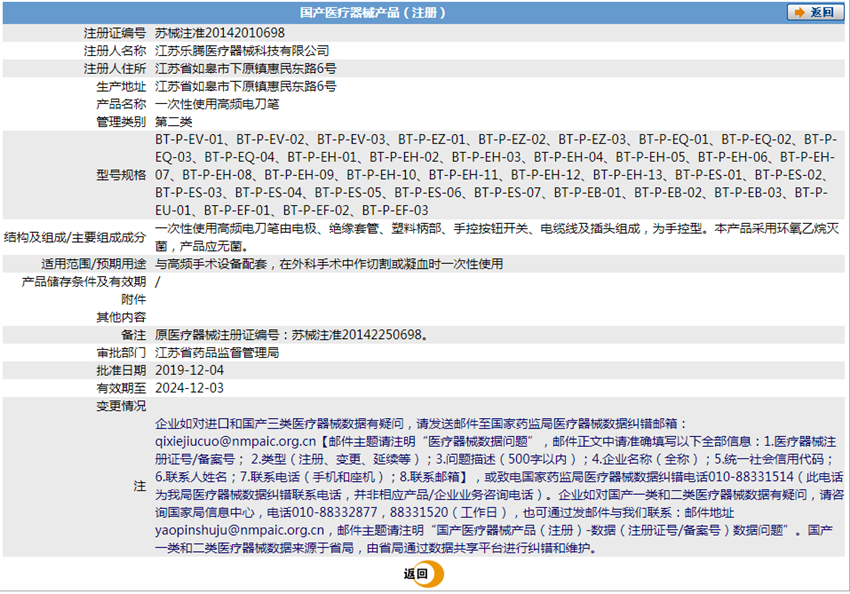
Task: Click the 审批部门 label
Action: (x=121, y=353)
